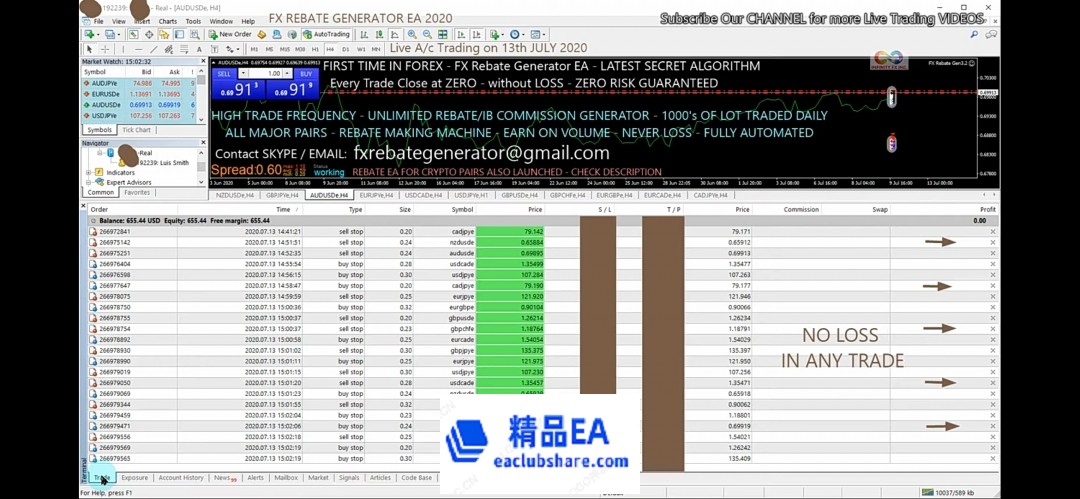
Task: Select the M30 timeframe
Action: pyautogui.click(x=300, y=49)
